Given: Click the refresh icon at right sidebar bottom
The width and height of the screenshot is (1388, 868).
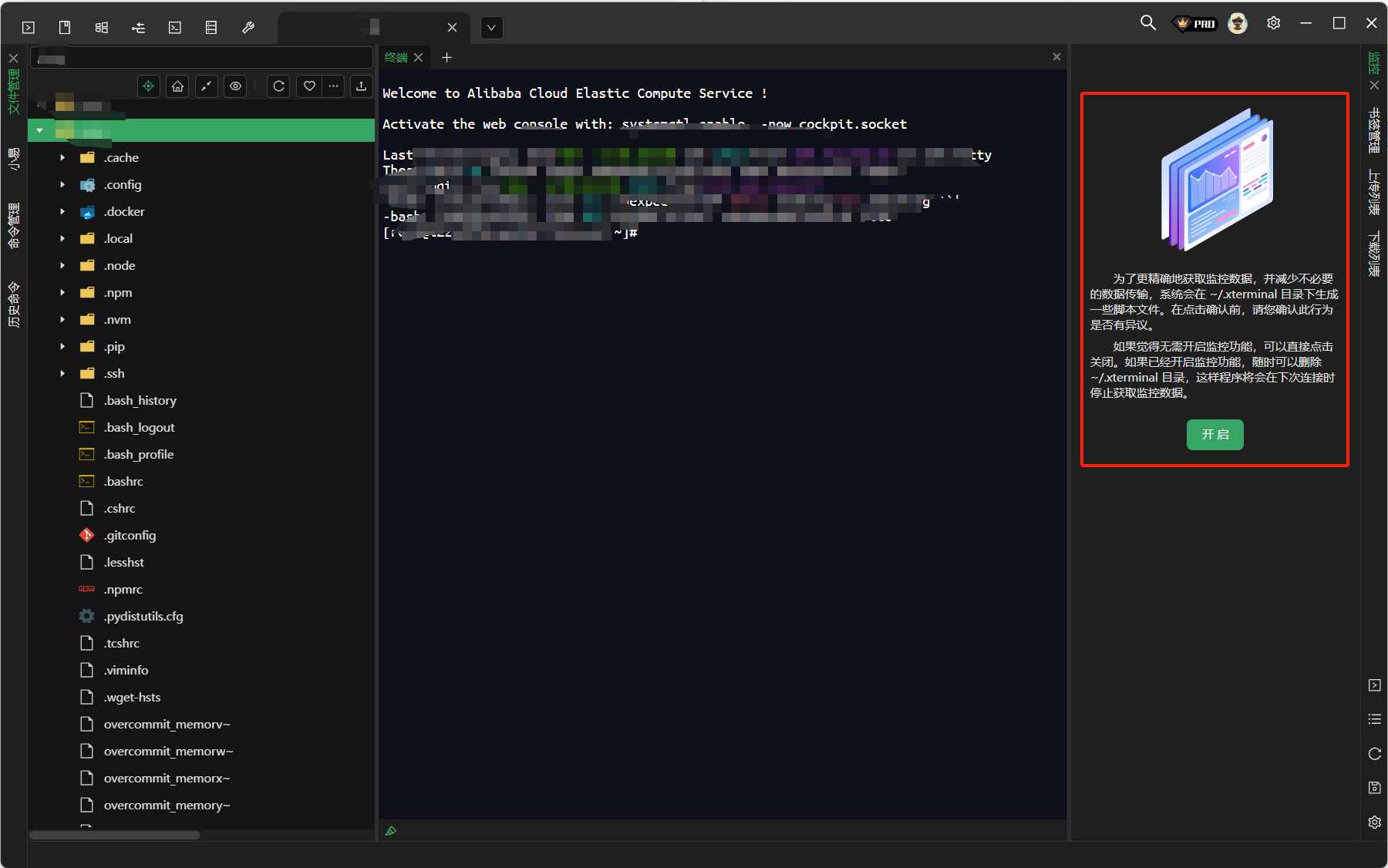Looking at the screenshot, I should (x=1375, y=754).
